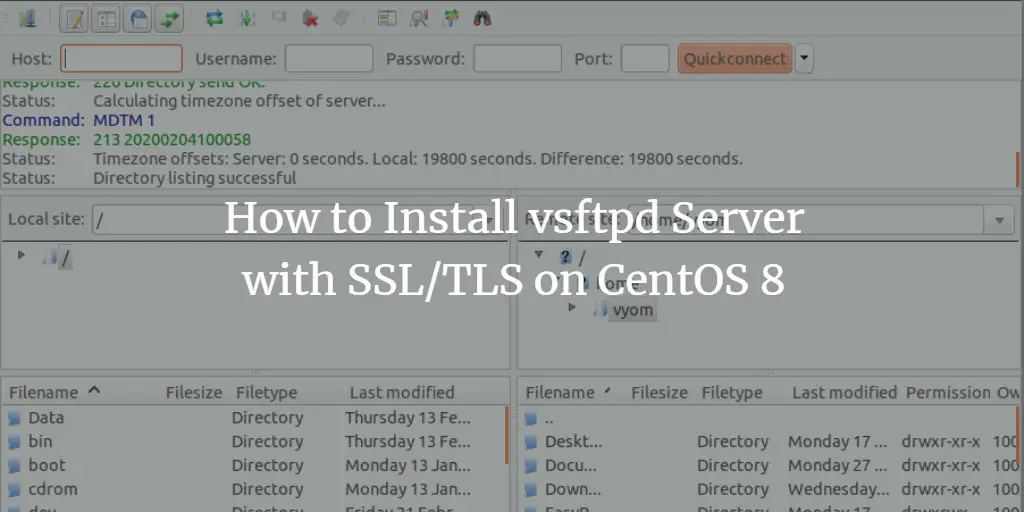Toggle processing of the transfer queue
Screen dimensions: 1024x512
click(247, 19)
